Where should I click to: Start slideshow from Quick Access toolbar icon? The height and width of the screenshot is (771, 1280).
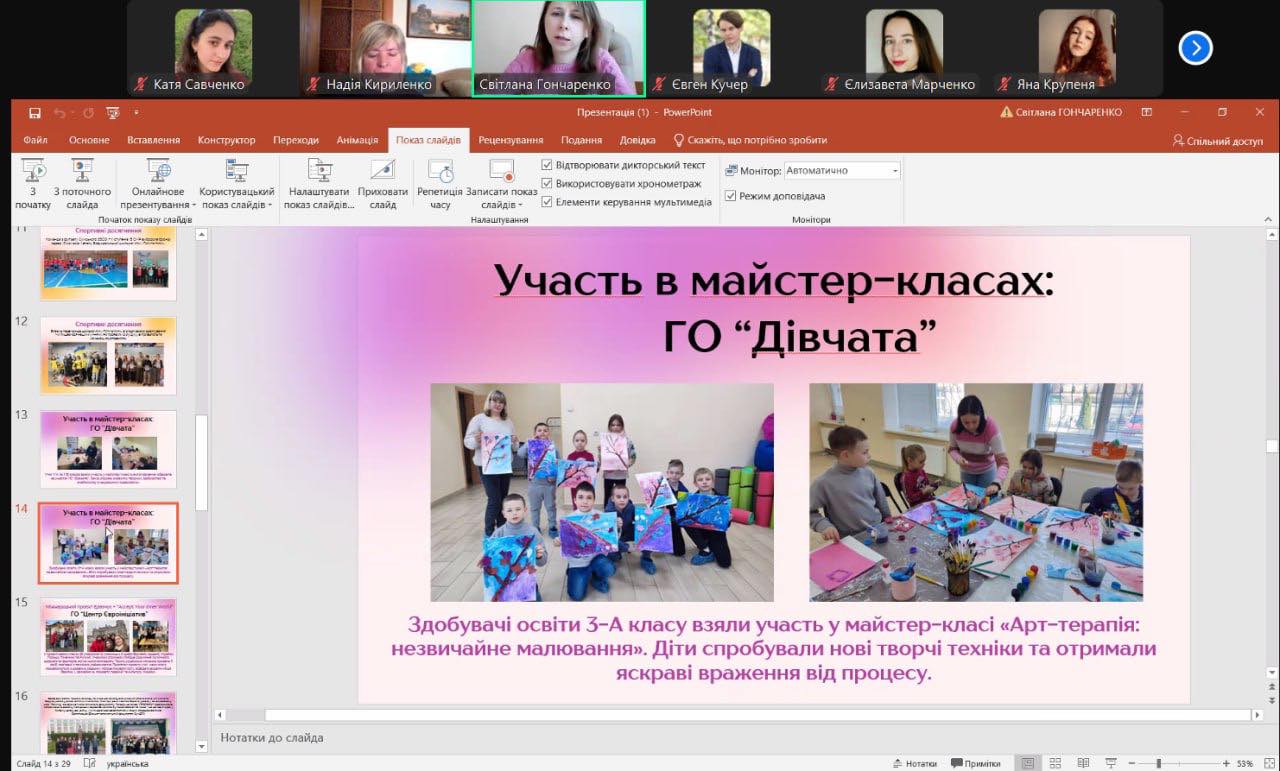111,113
